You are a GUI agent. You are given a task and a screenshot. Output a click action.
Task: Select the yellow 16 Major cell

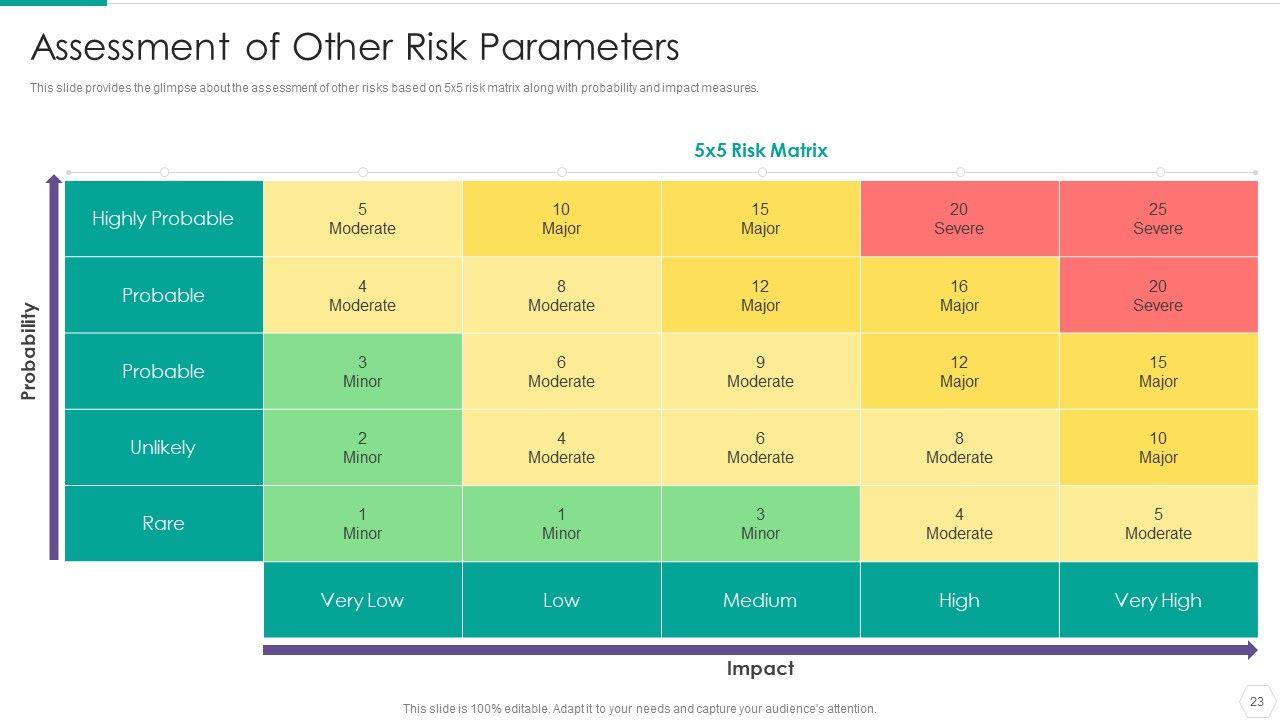click(958, 295)
